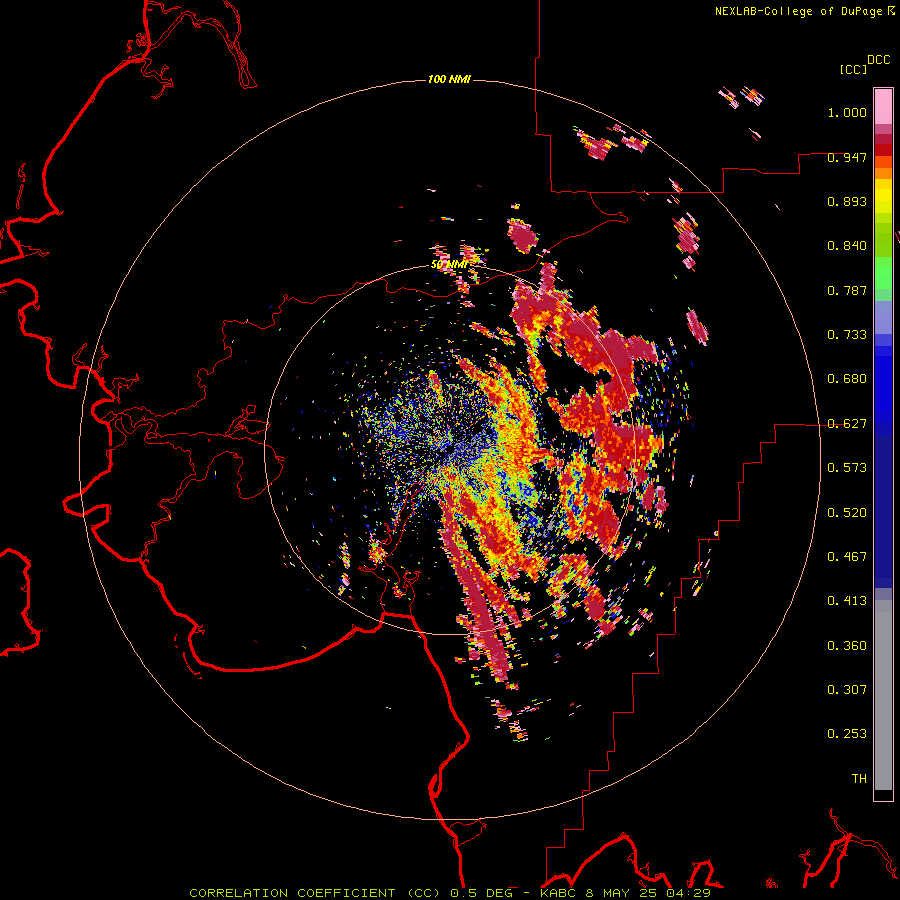Select the 04:29 timestamp text
Image resolution: width=900 pixels, height=900 pixels.
point(689,893)
